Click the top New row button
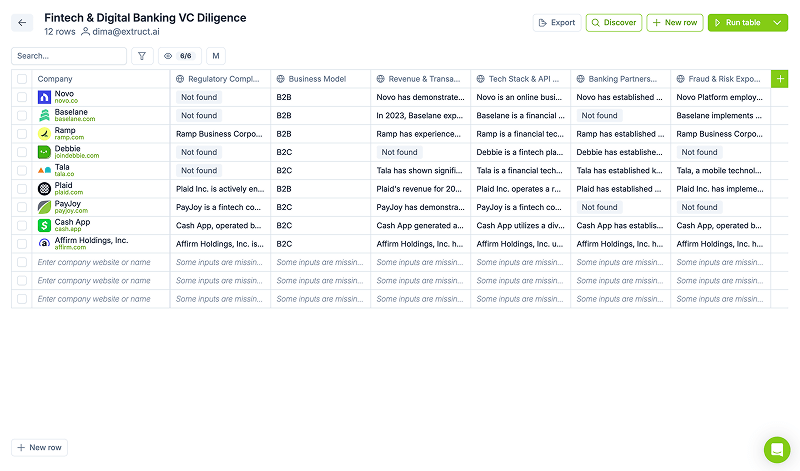The height and width of the screenshot is (471, 800). pos(675,22)
